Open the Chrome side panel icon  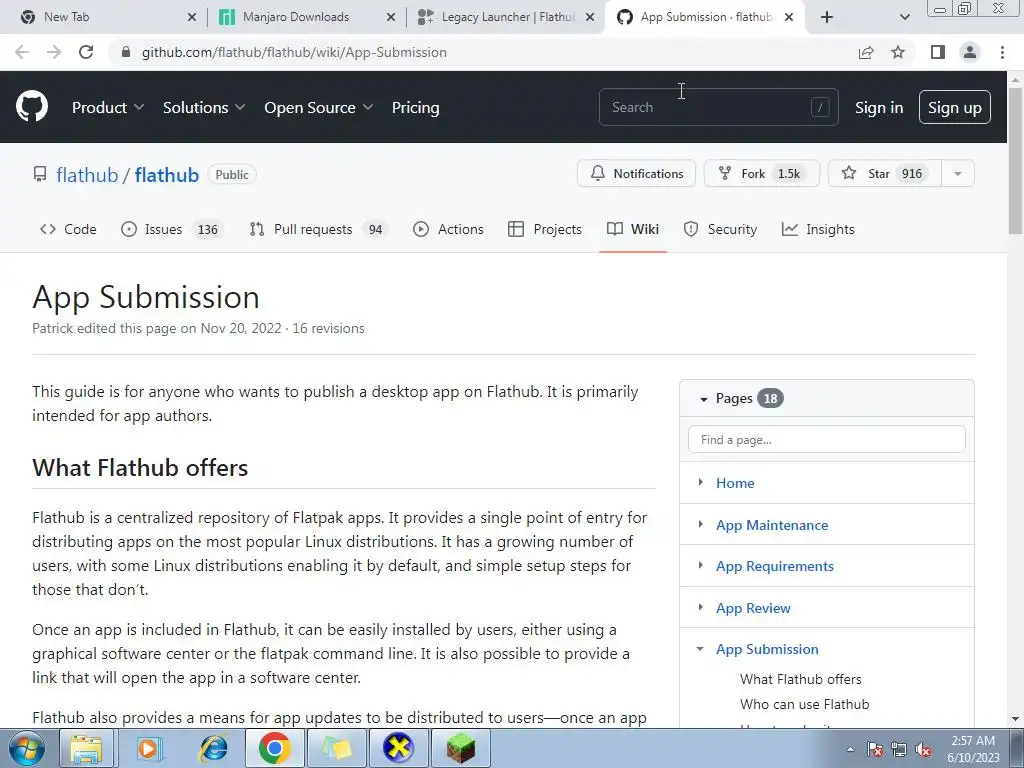(x=938, y=52)
